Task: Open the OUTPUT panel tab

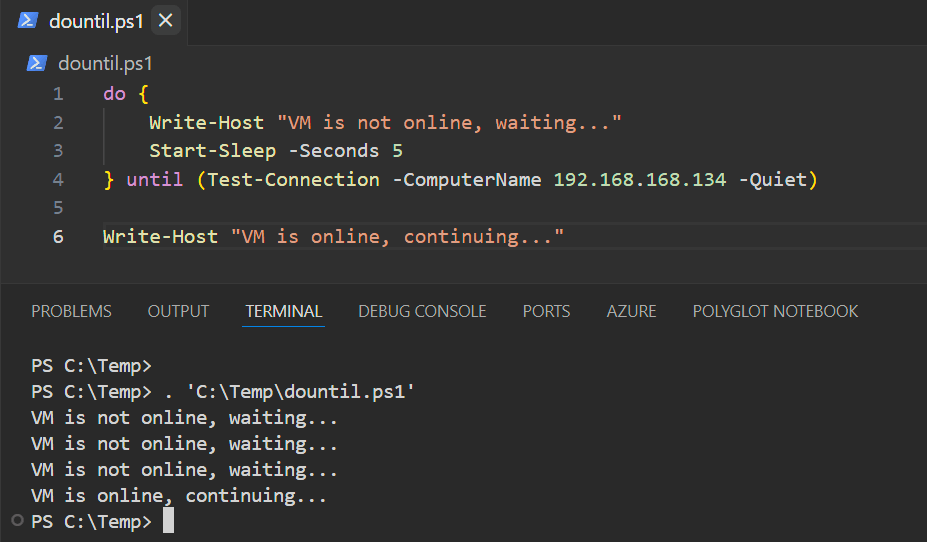Action: 178,311
